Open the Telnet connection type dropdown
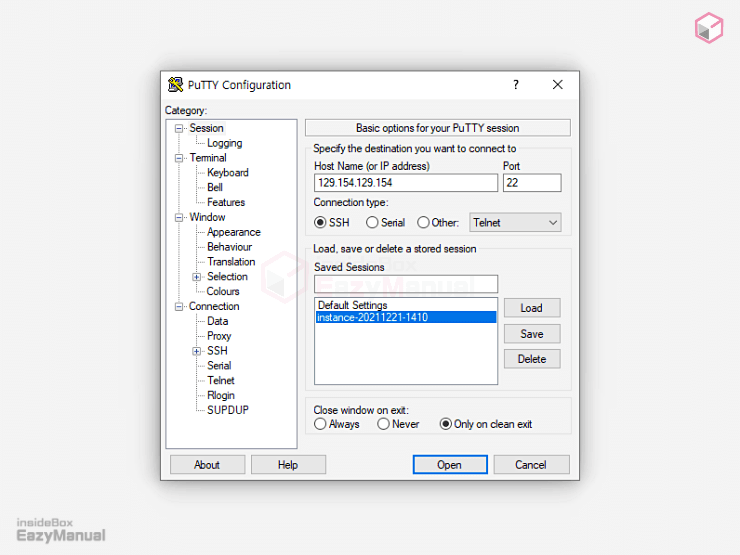 click(x=515, y=222)
